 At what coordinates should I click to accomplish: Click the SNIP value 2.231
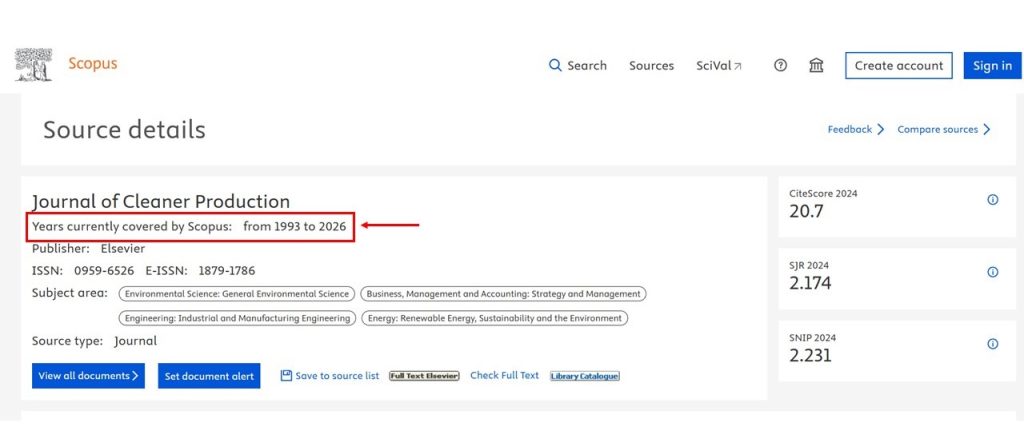point(810,355)
